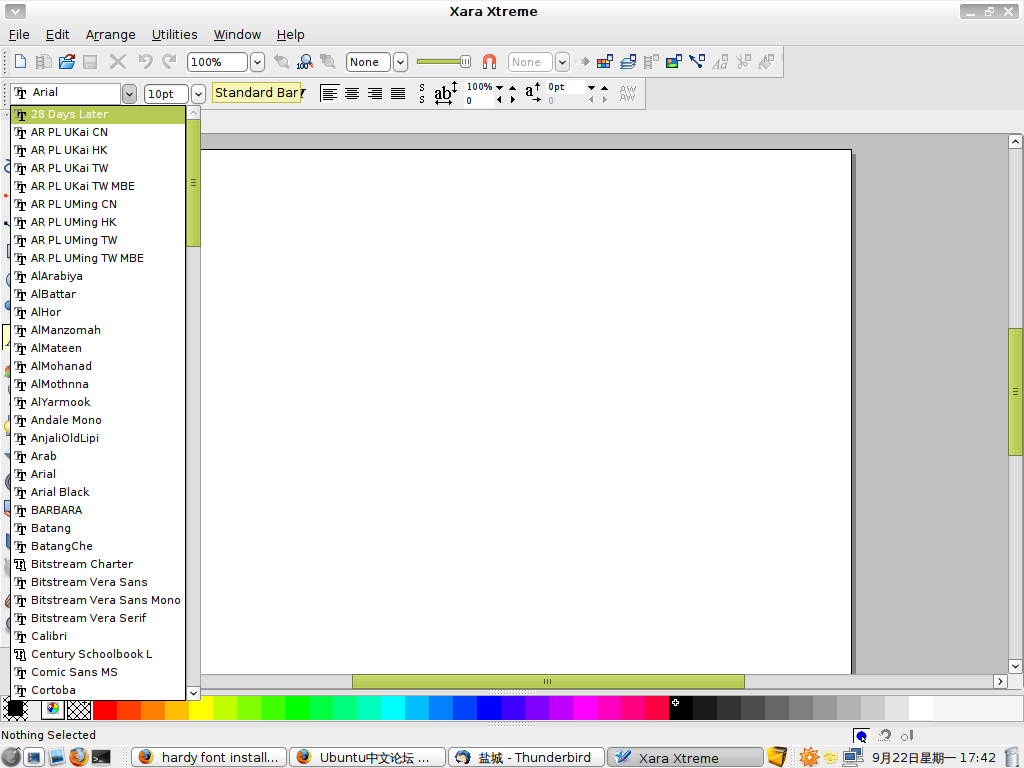The image size is (1024, 768).
Task: Open the terminal launcher in the panel
Action: [x=101, y=757]
